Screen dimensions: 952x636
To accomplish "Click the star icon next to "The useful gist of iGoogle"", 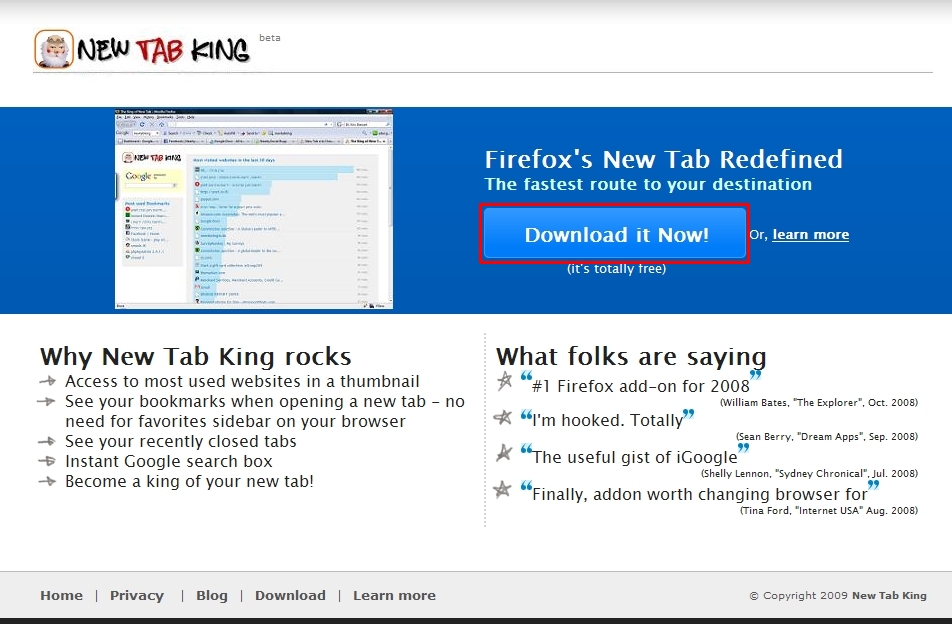I will click(504, 453).
